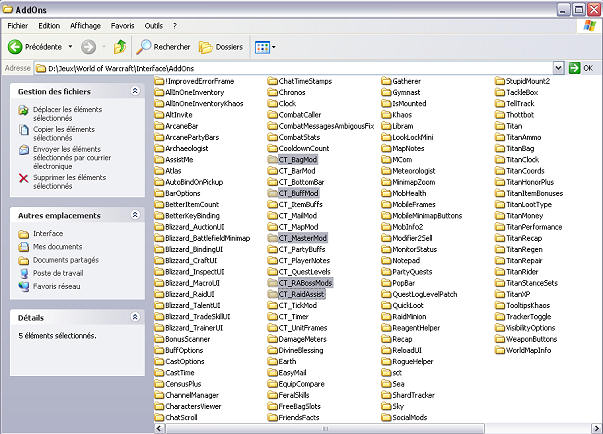Go up one folder level icon
The height and width of the screenshot is (434, 603).
coord(120,46)
